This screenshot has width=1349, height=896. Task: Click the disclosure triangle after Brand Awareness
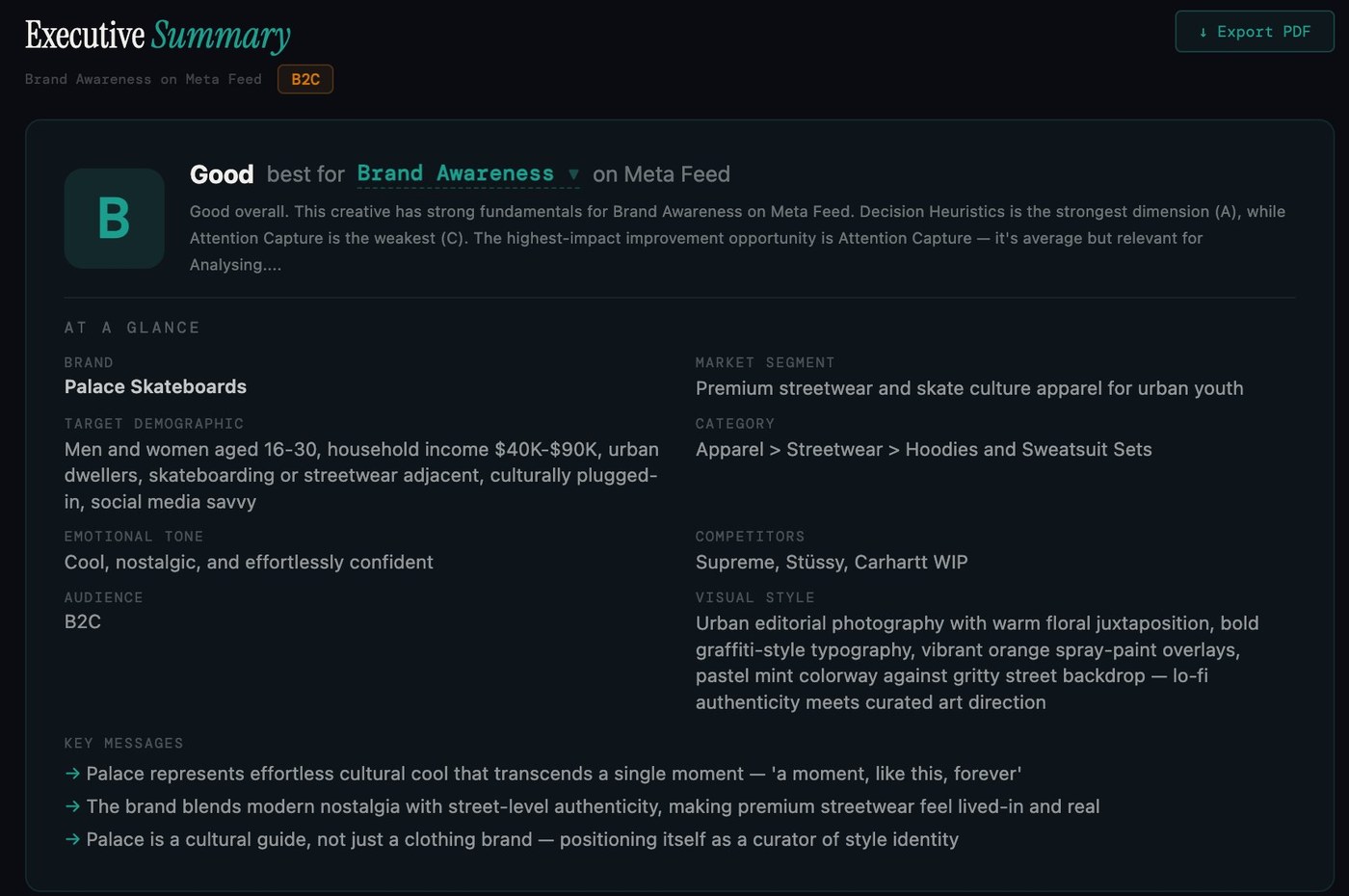point(572,174)
